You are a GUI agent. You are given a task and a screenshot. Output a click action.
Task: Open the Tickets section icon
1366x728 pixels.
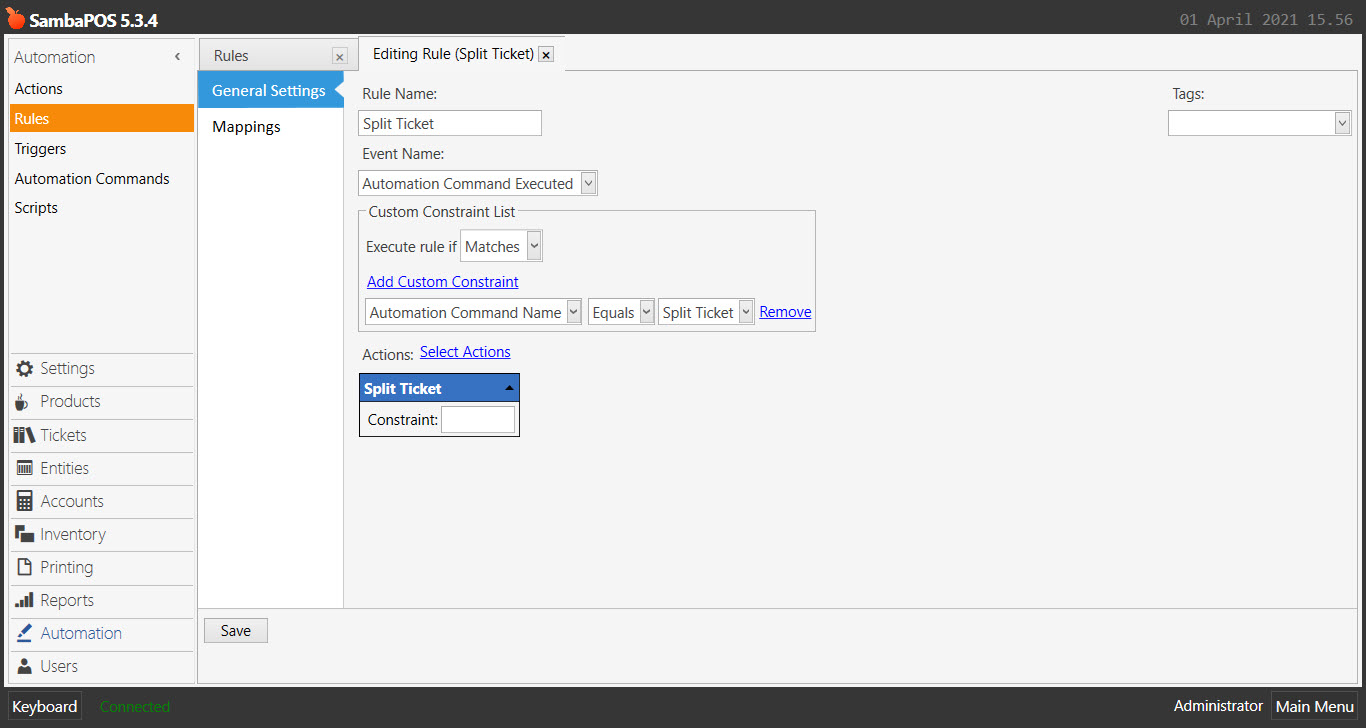[x=22, y=435]
